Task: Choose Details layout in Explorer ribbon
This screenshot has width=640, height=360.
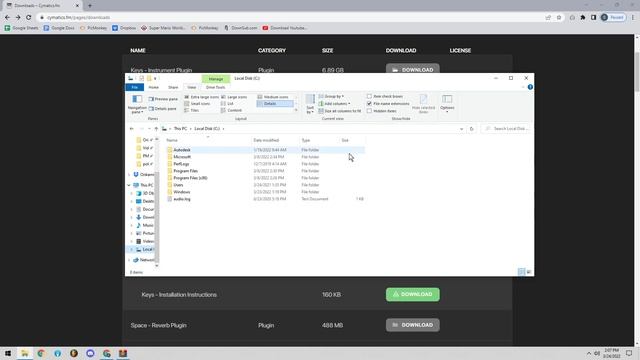Action: click(x=275, y=104)
